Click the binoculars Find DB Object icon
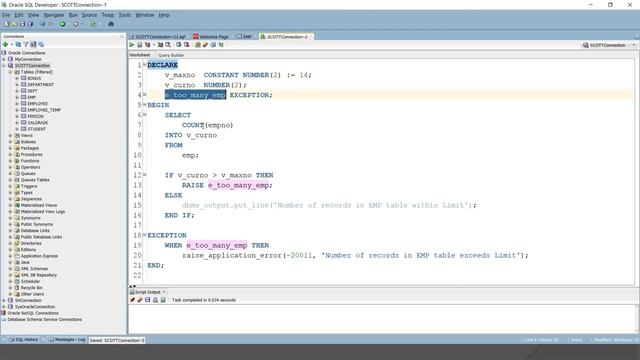The width and height of the screenshot is (640, 360). [111, 24]
